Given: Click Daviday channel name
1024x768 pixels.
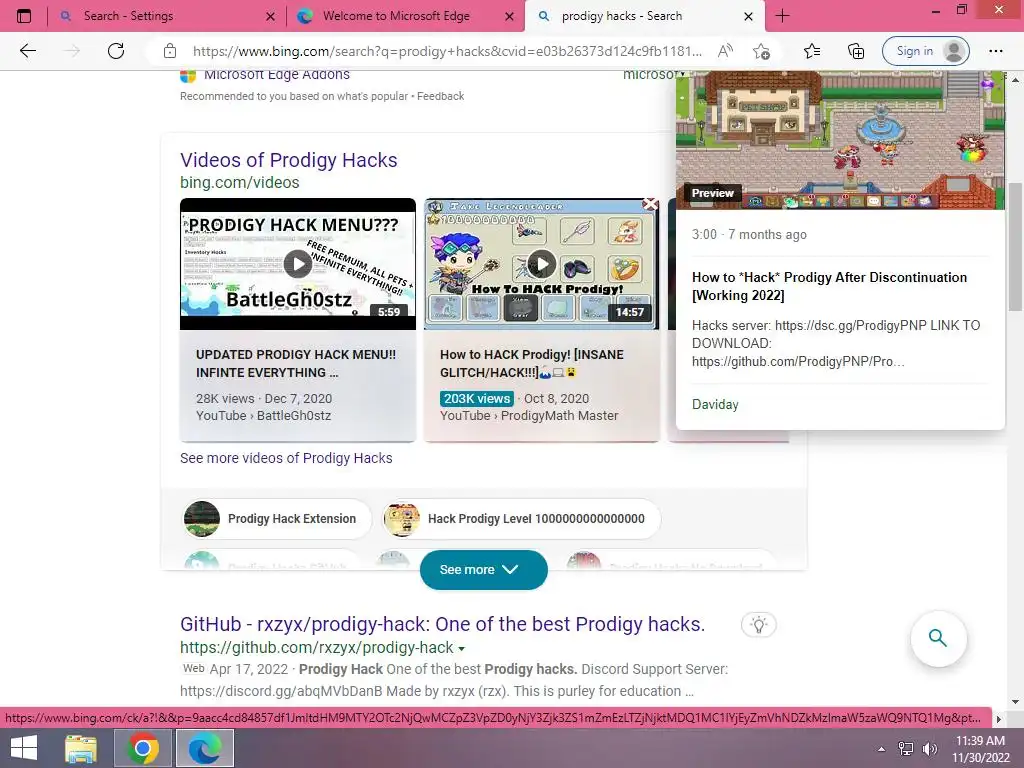Looking at the screenshot, I should [x=715, y=405].
